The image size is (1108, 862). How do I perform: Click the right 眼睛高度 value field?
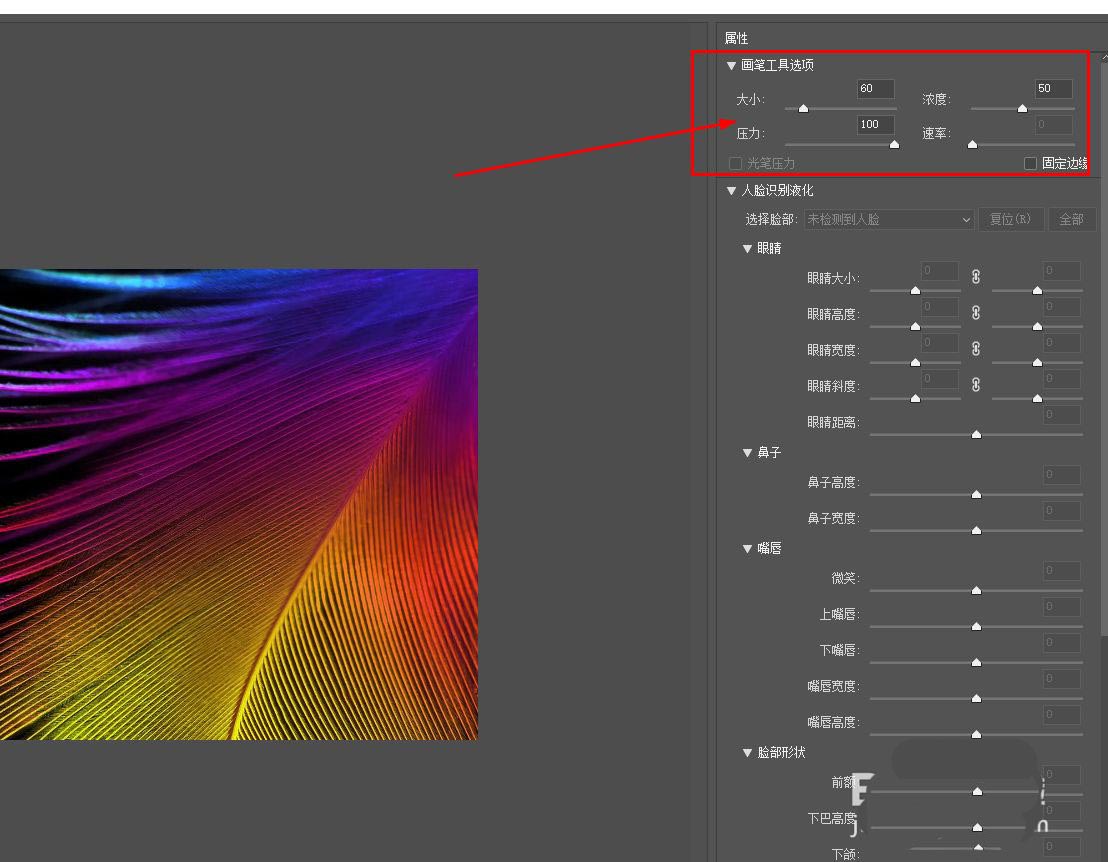click(x=1061, y=307)
